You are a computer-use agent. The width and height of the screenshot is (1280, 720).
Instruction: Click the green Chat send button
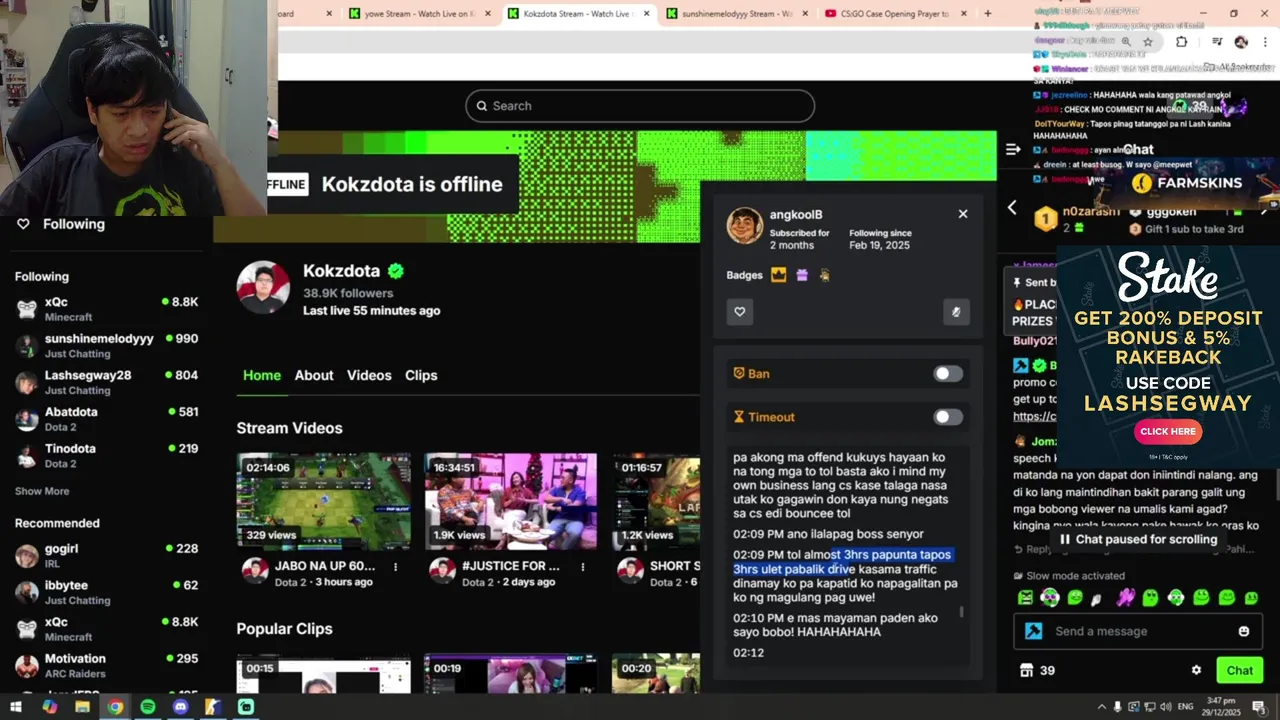click(1239, 670)
